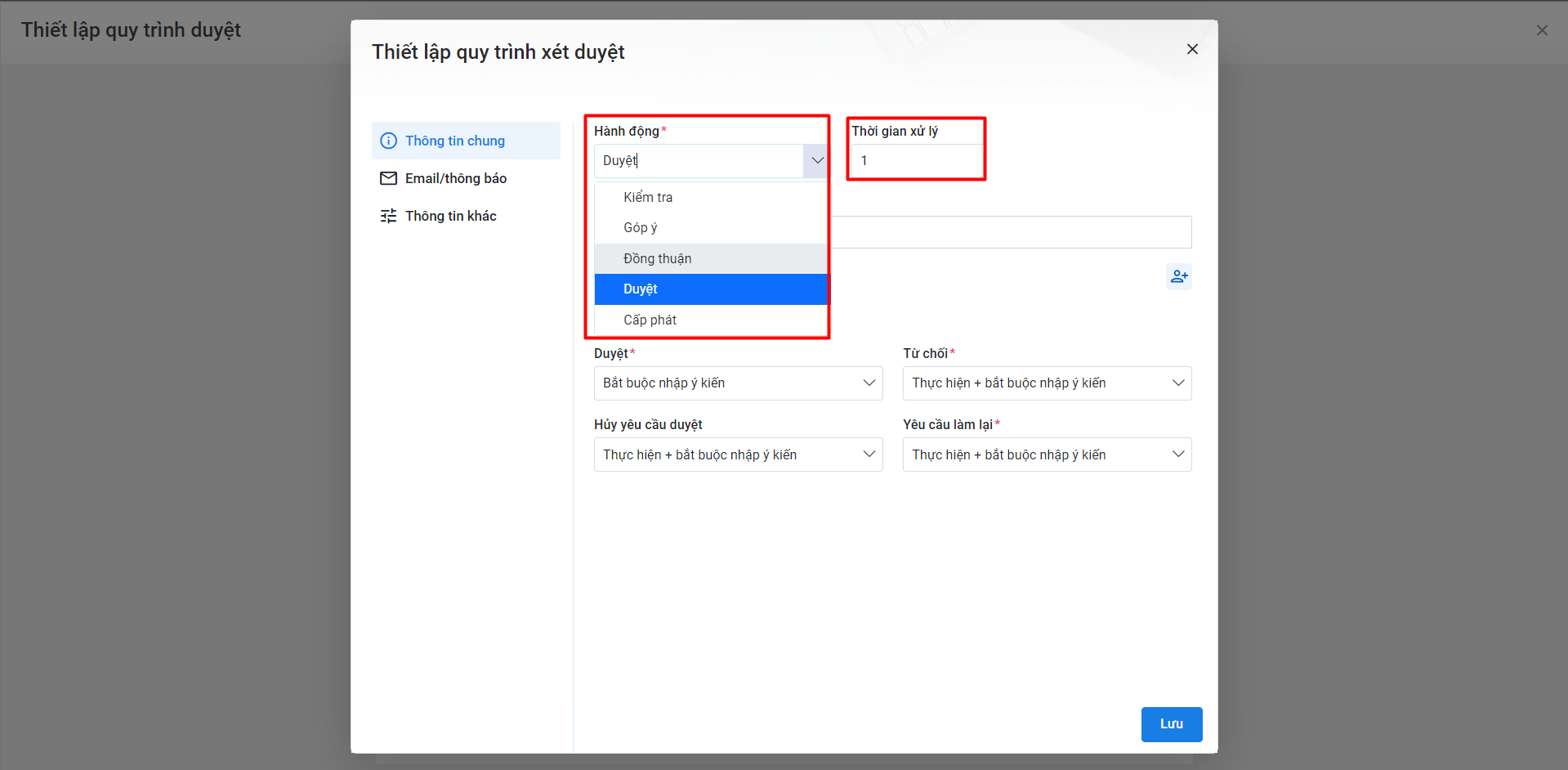
Task: Select Góp ý from the list
Action: tap(711, 227)
